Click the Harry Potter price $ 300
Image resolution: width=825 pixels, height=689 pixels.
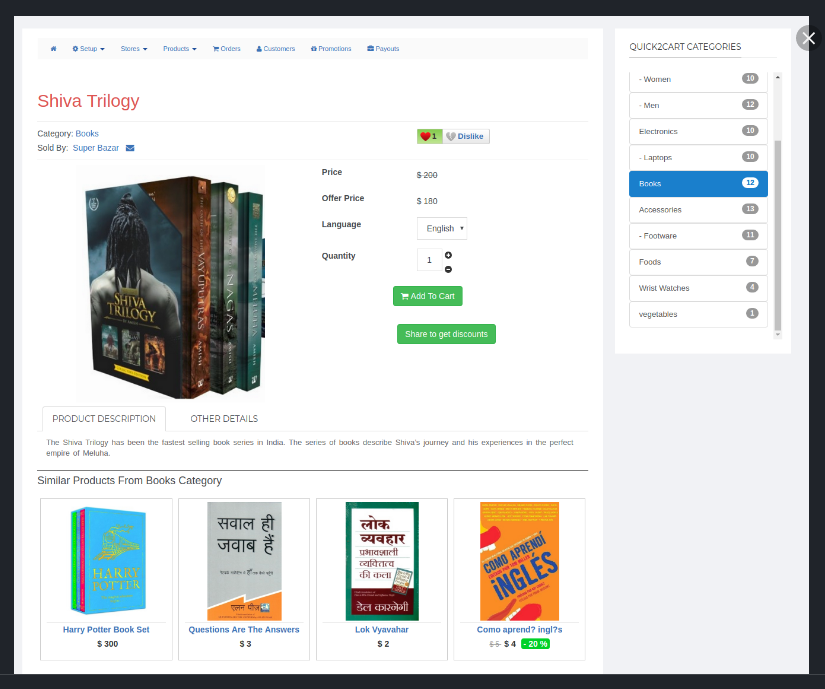click(107, 644)
